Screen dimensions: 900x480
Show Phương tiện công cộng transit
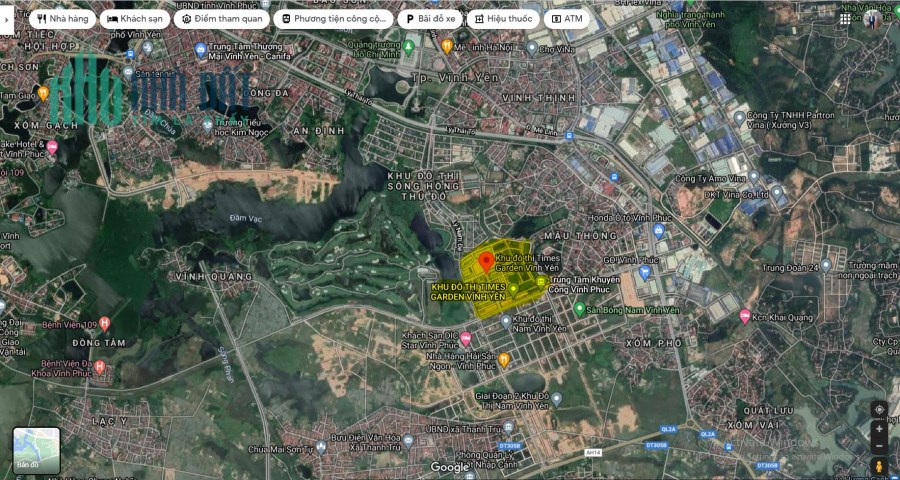click(333, 19)
